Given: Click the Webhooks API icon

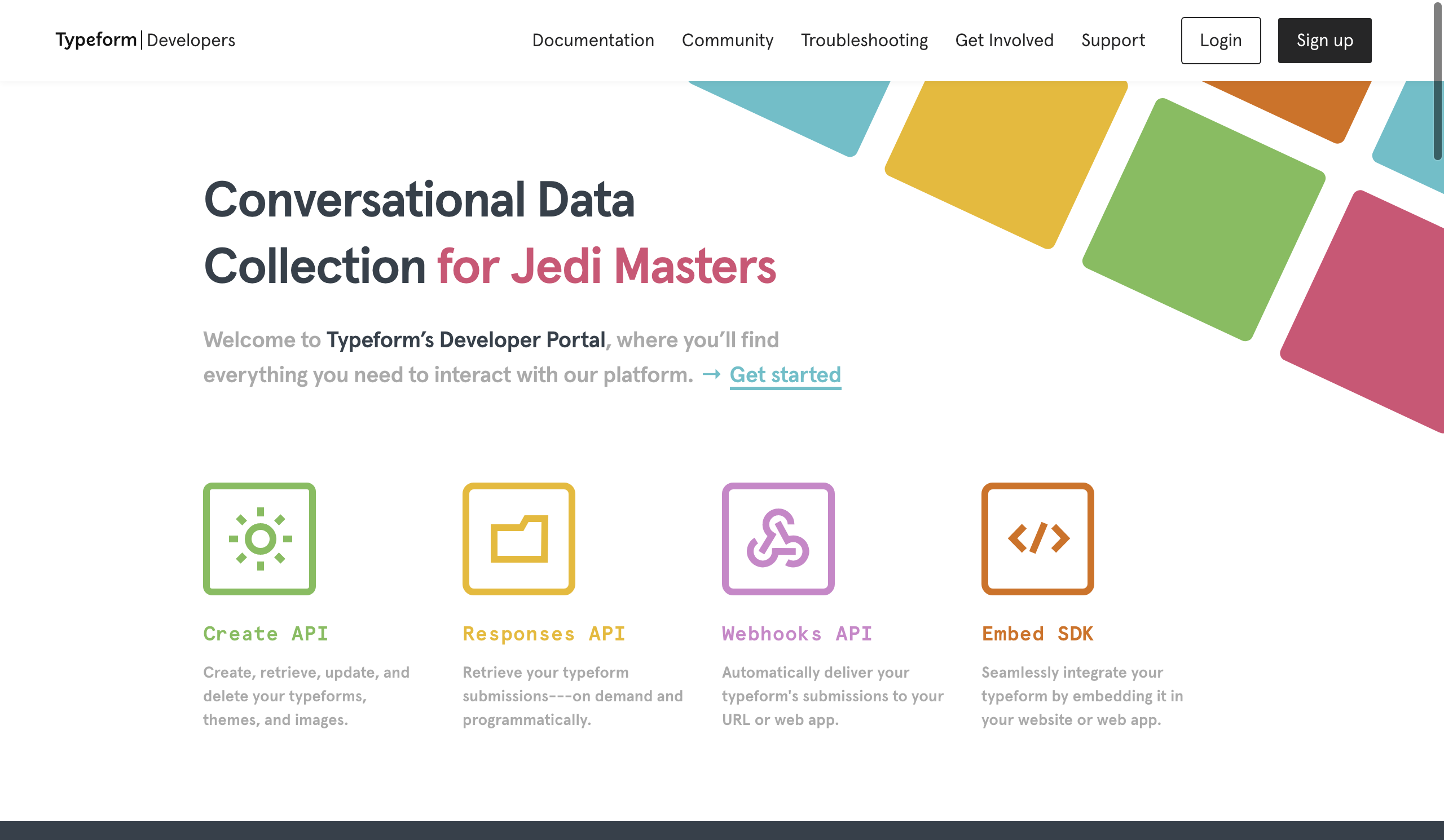Looking at the screenshot, I should point(778,539).
